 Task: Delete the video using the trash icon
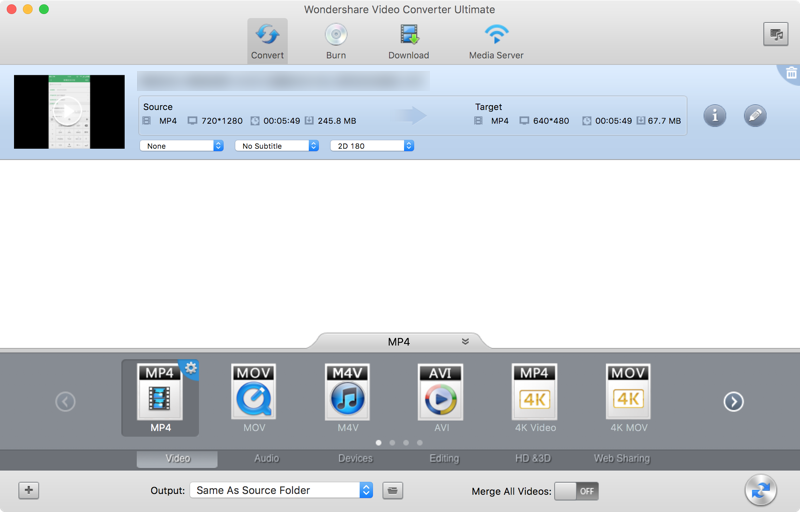[791, 73]
